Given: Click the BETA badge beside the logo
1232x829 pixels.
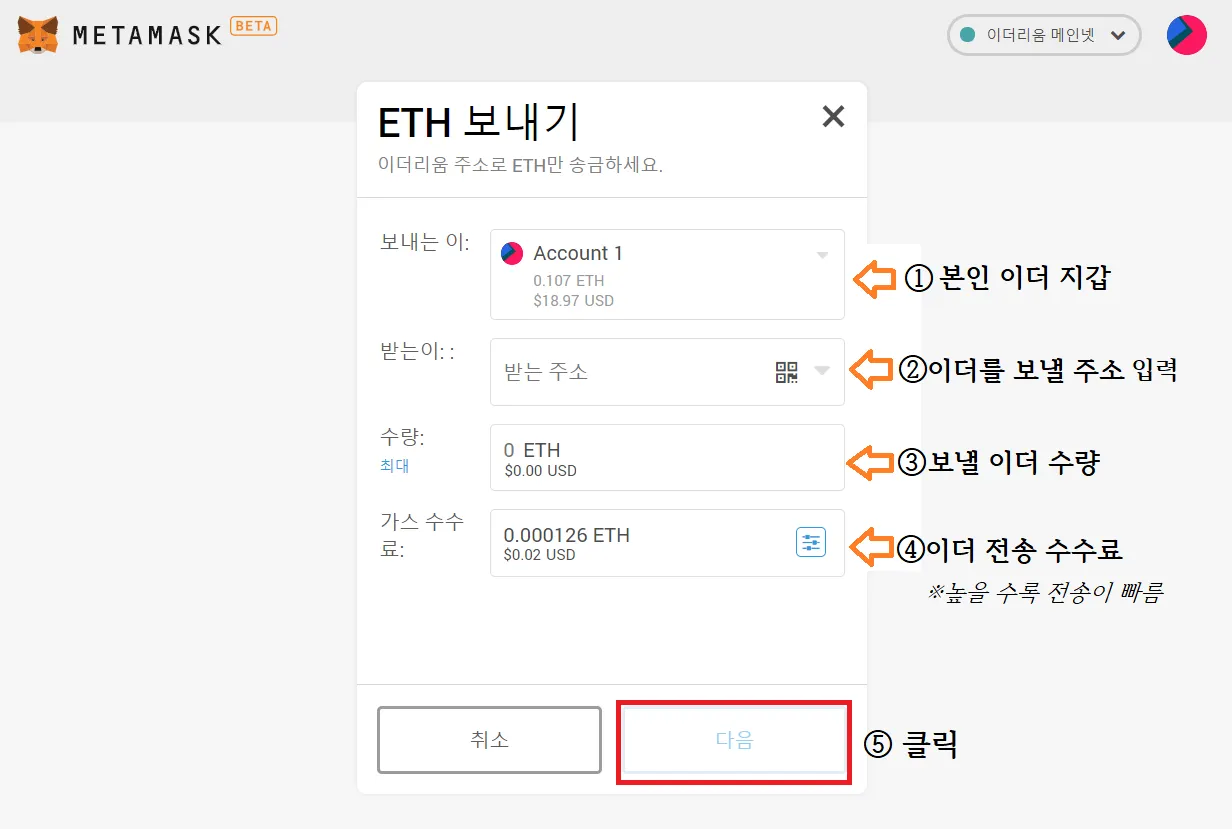Looking at the screenshot, I should pyautogui.click(x=254, y=26).
